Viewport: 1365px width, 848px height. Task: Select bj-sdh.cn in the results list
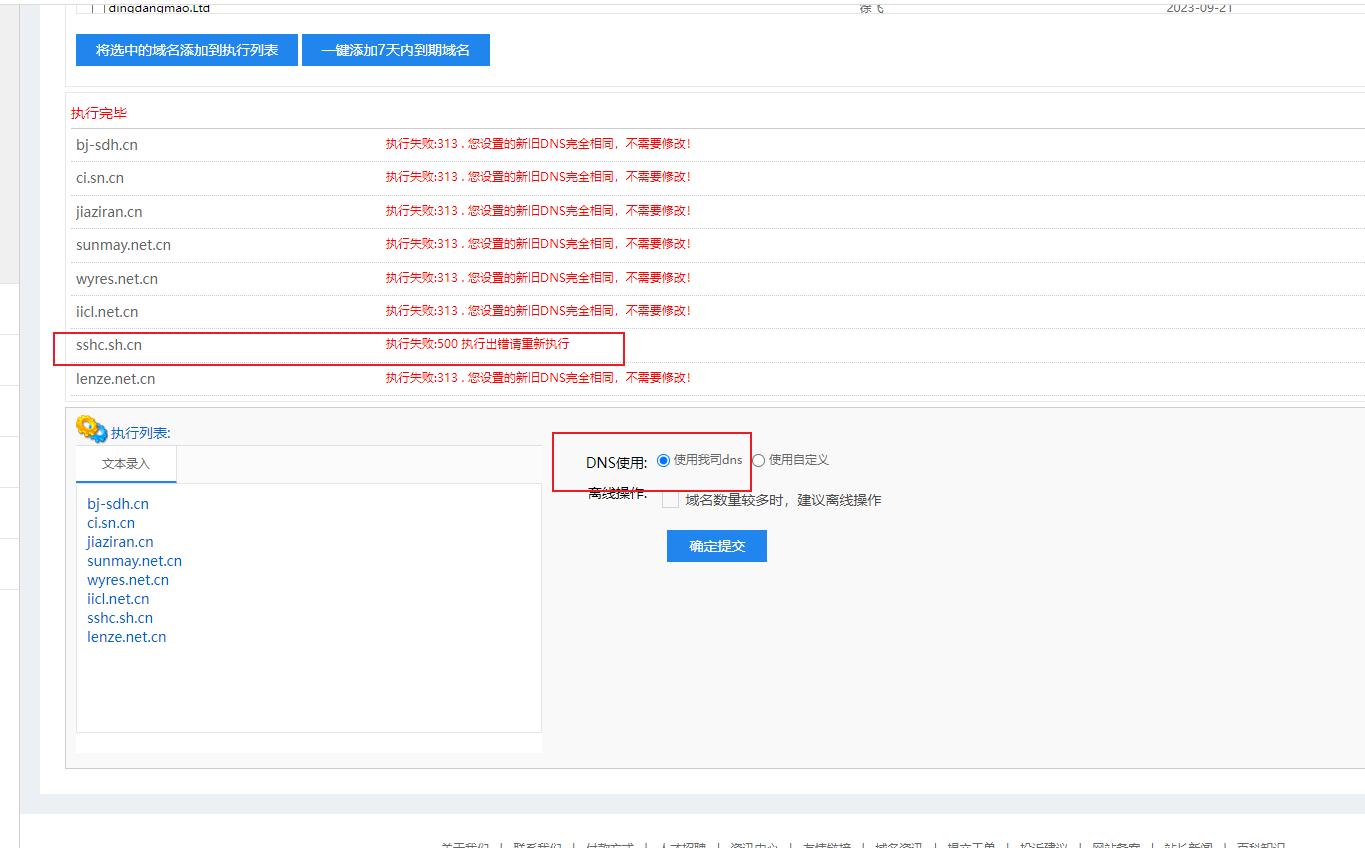point(107,145)
